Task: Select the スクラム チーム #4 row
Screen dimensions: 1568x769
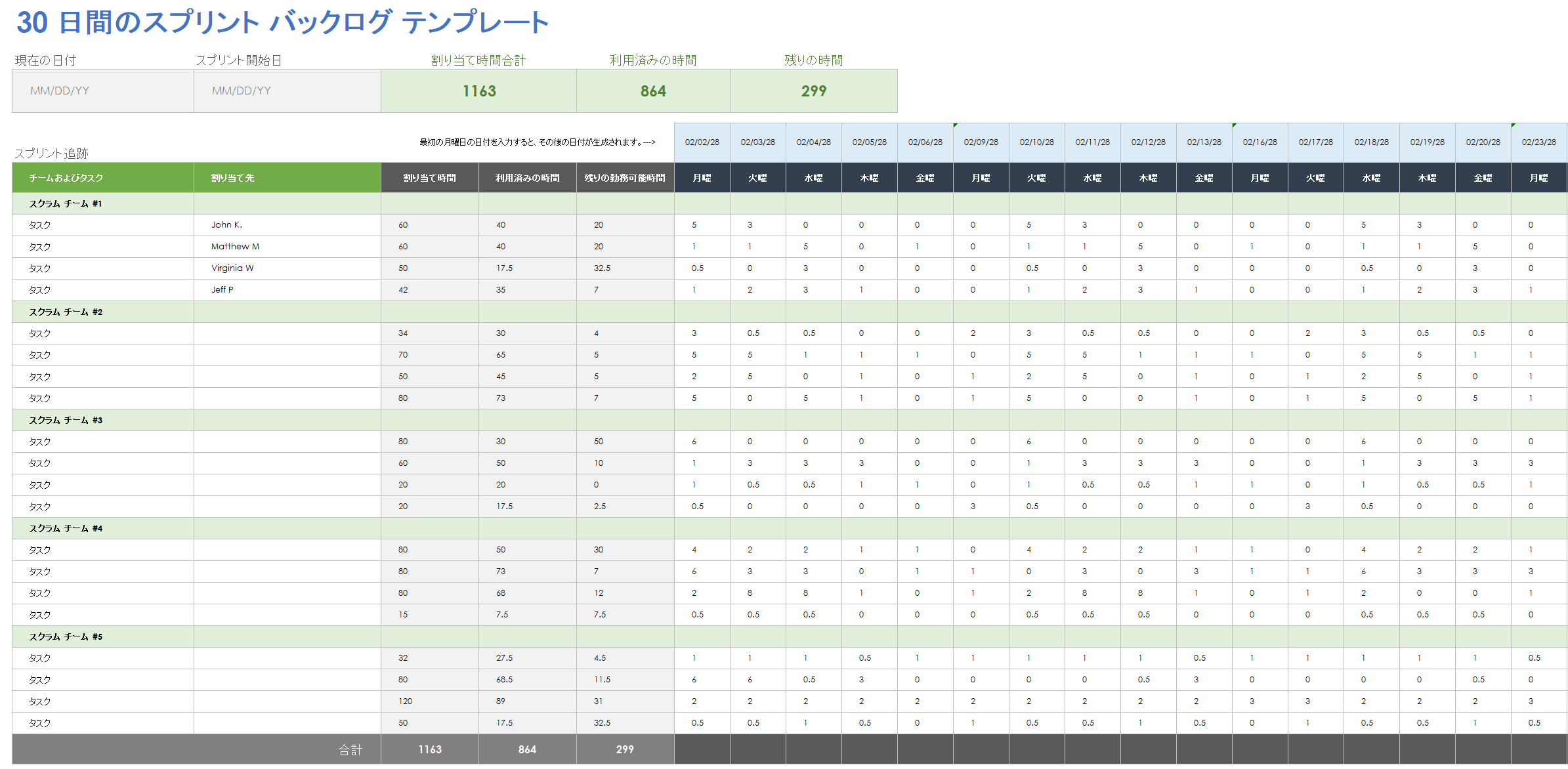Action: pos(790,528)
